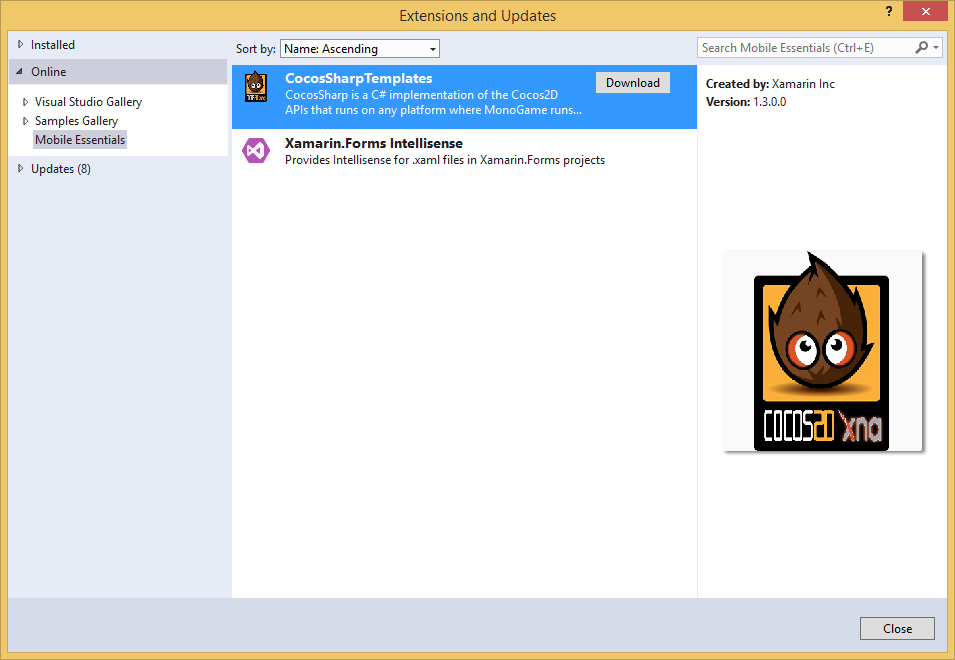Image resolution: width=955 pixels, height=660 pixels.
Task: Open the Sort by dropdown
Action: click(359, 49)
